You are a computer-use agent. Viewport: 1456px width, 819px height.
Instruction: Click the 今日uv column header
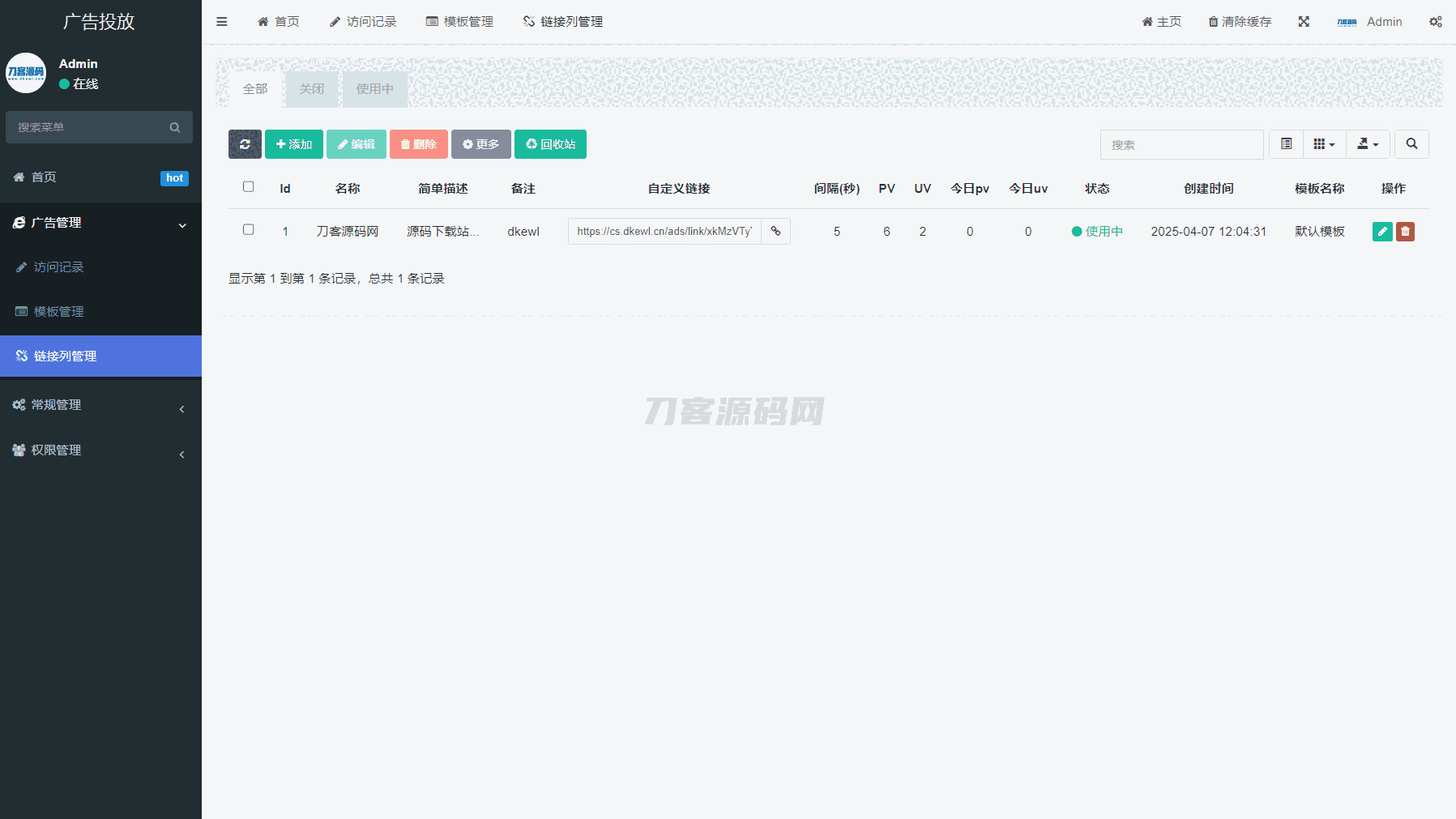tap(1028, 189)
